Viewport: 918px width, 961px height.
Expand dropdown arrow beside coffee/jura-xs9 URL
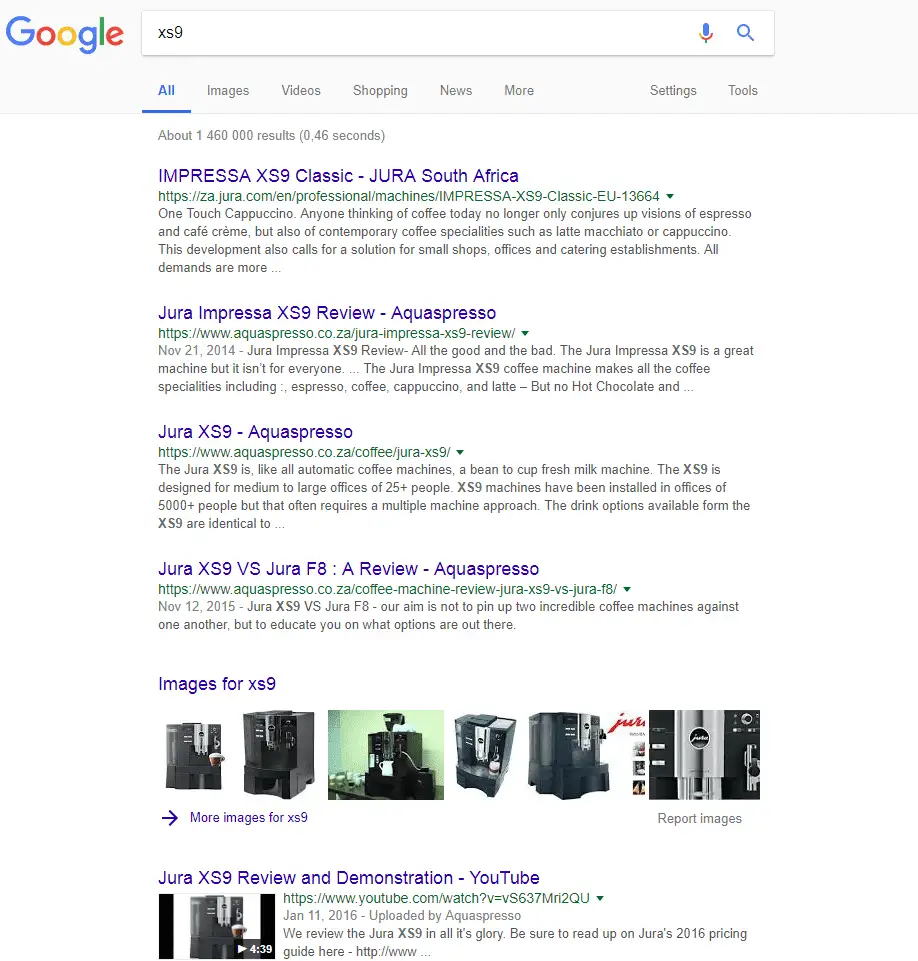pos(460,452)
